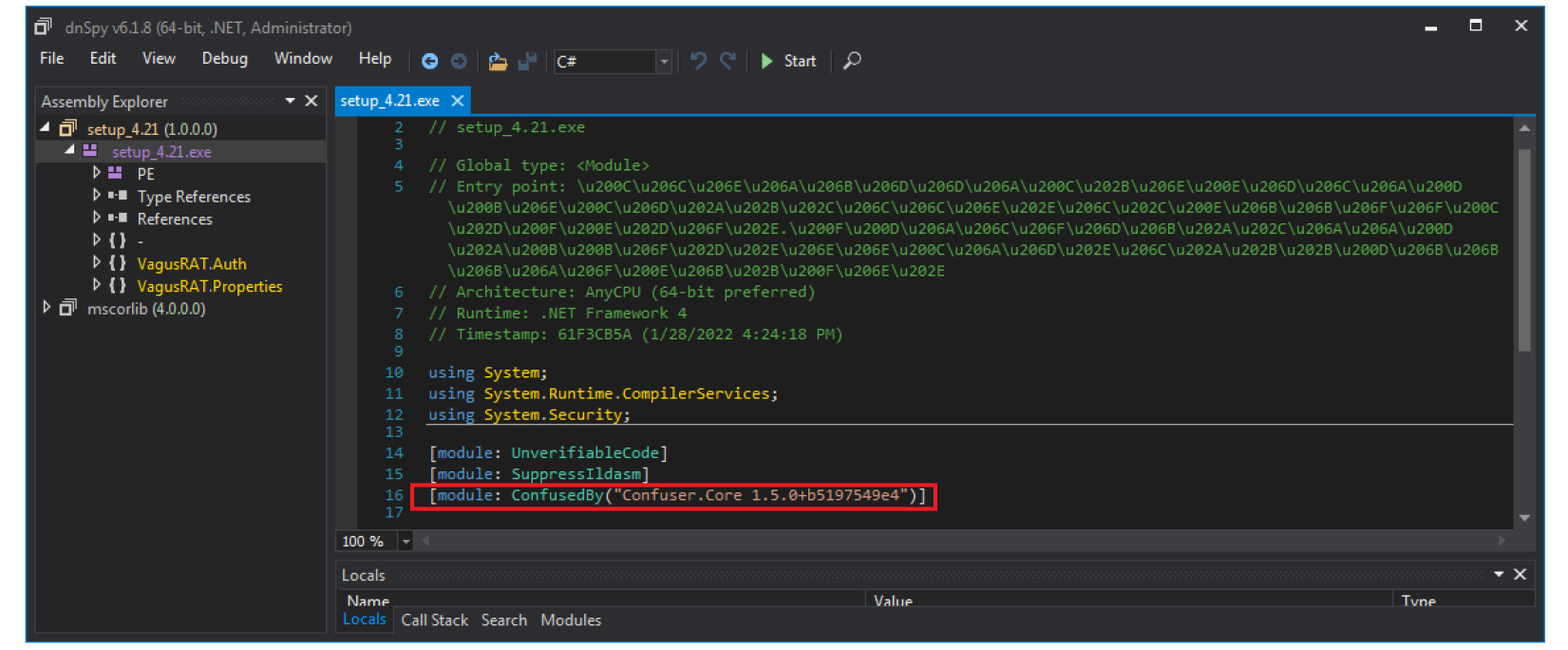Click the Value column header in Locals
Screen dimensions: 1568x650
(1129, 601)
